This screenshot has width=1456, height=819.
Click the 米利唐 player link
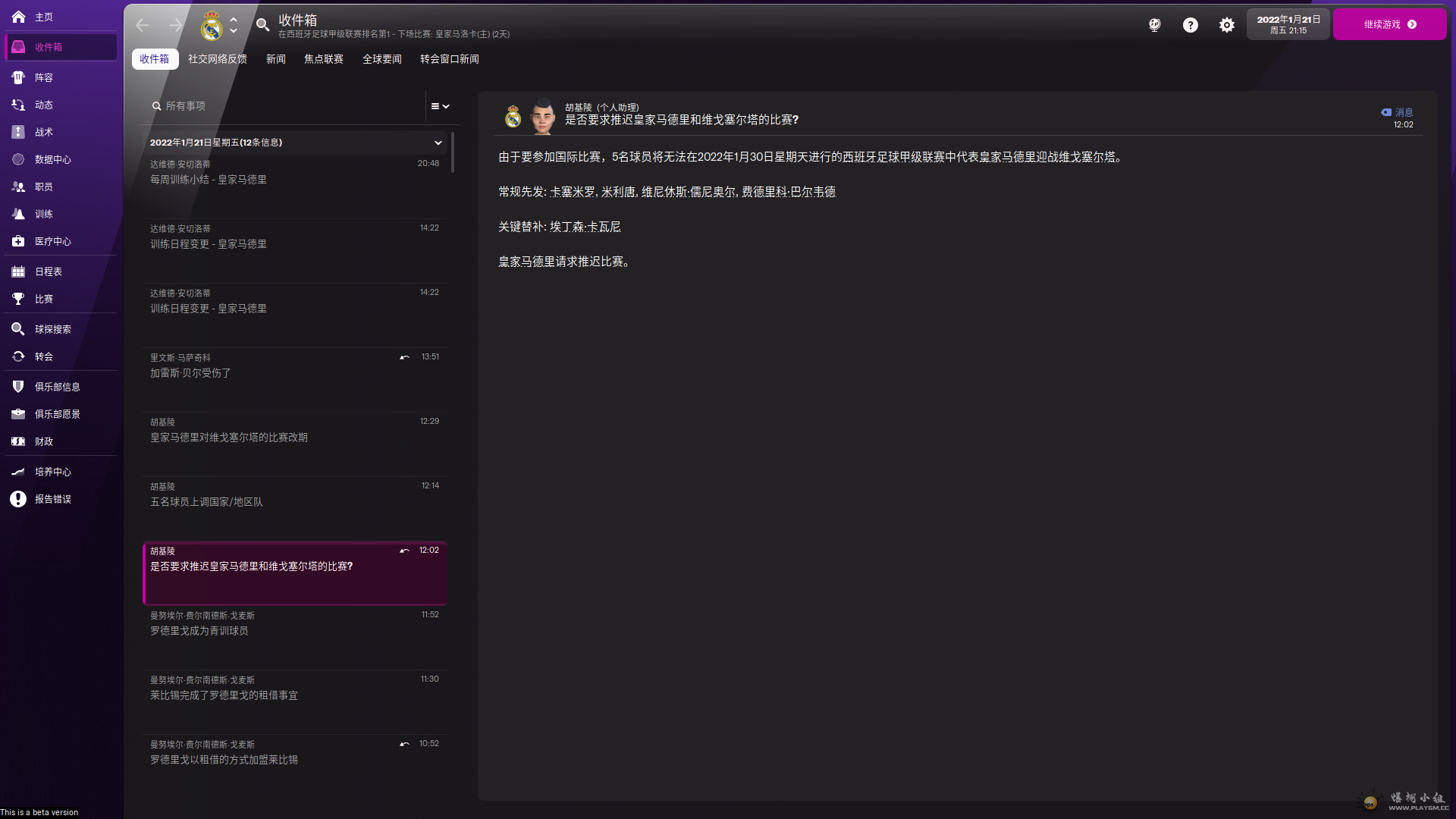click(x=618, y=192)
